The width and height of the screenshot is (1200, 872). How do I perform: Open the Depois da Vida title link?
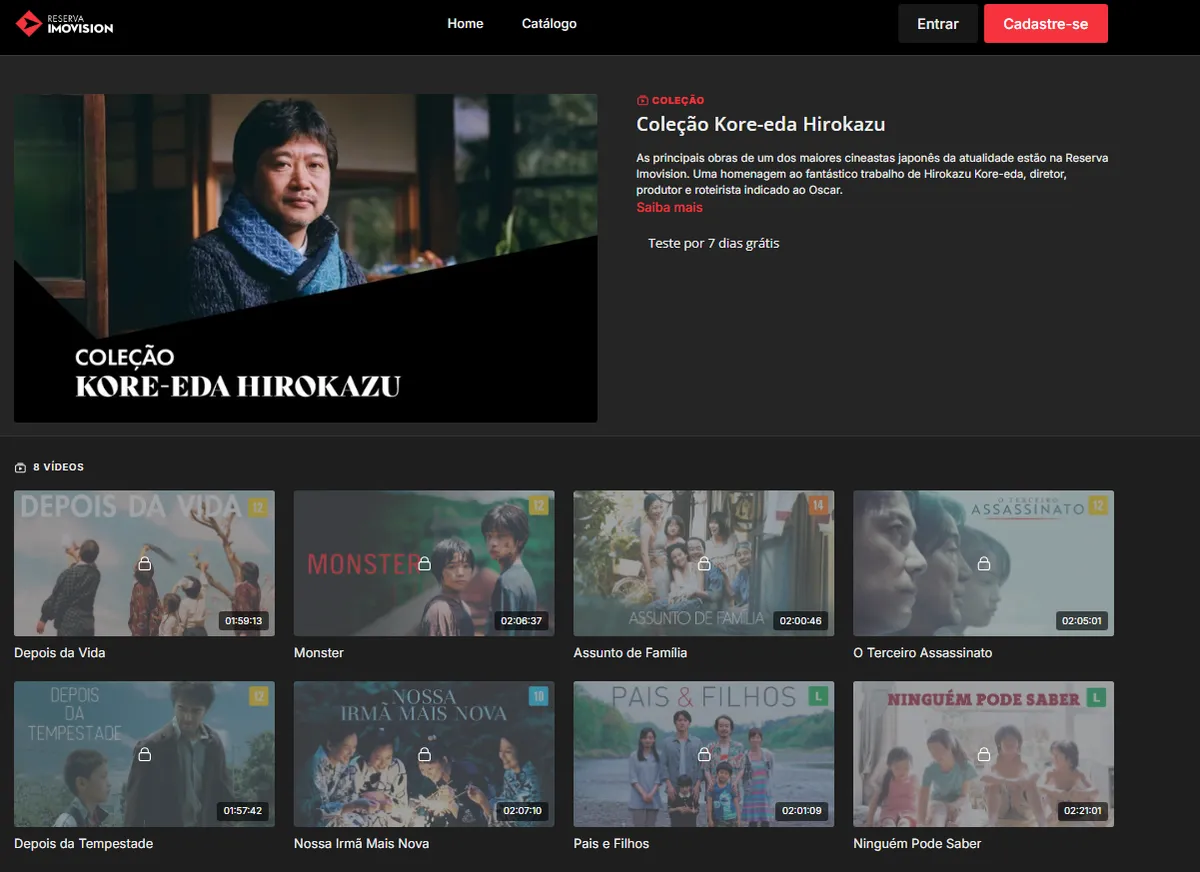(x=60, y=653)
